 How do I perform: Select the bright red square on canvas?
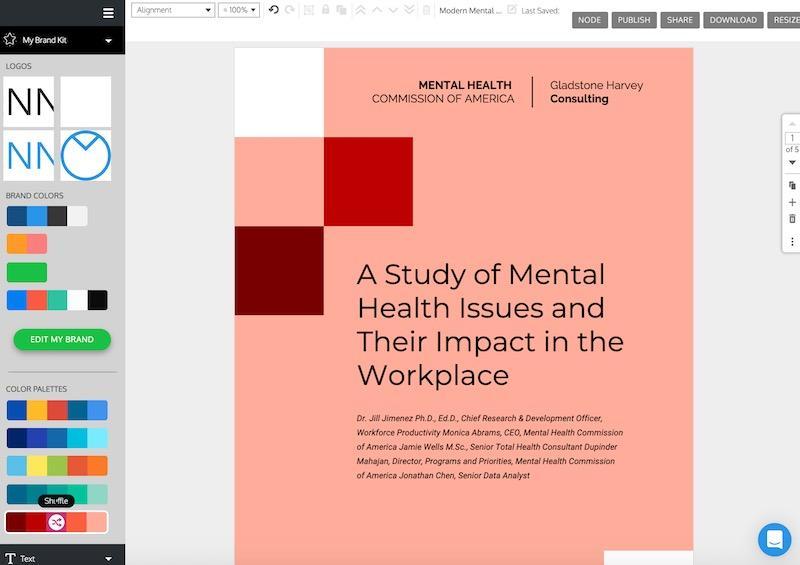[x=368, y=181]
